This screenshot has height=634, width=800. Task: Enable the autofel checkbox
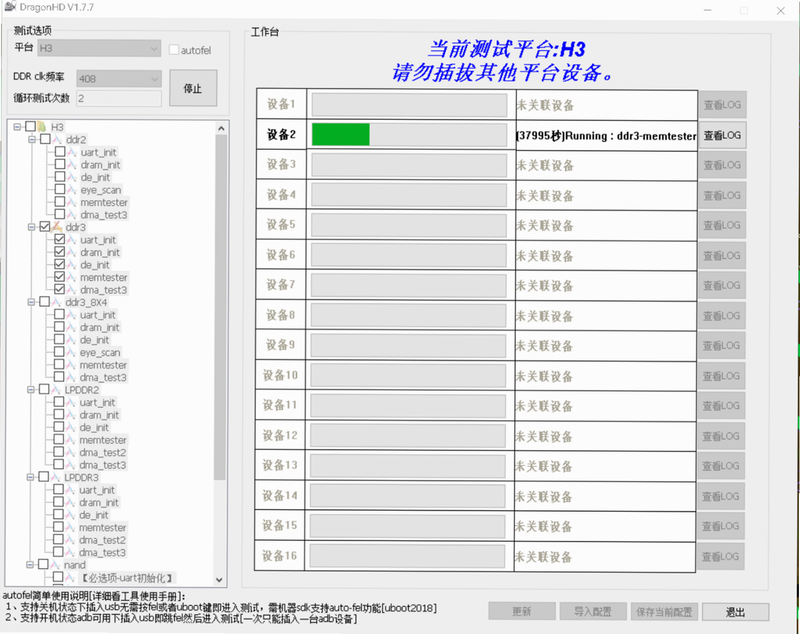pyautogui.click(x=174, y=49)
